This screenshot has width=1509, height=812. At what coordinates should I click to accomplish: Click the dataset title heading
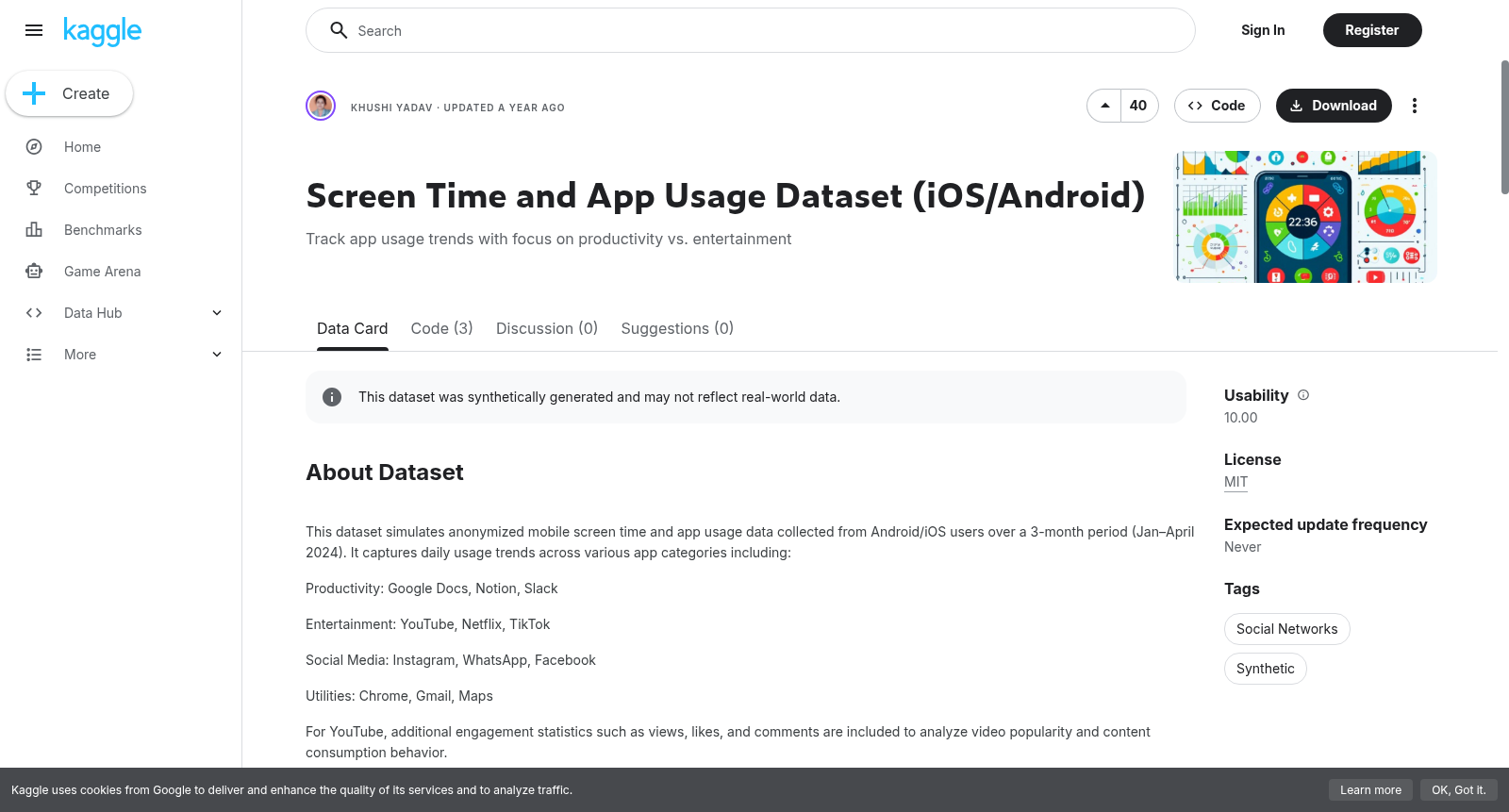pyautogui.click(x=725, y=196)
